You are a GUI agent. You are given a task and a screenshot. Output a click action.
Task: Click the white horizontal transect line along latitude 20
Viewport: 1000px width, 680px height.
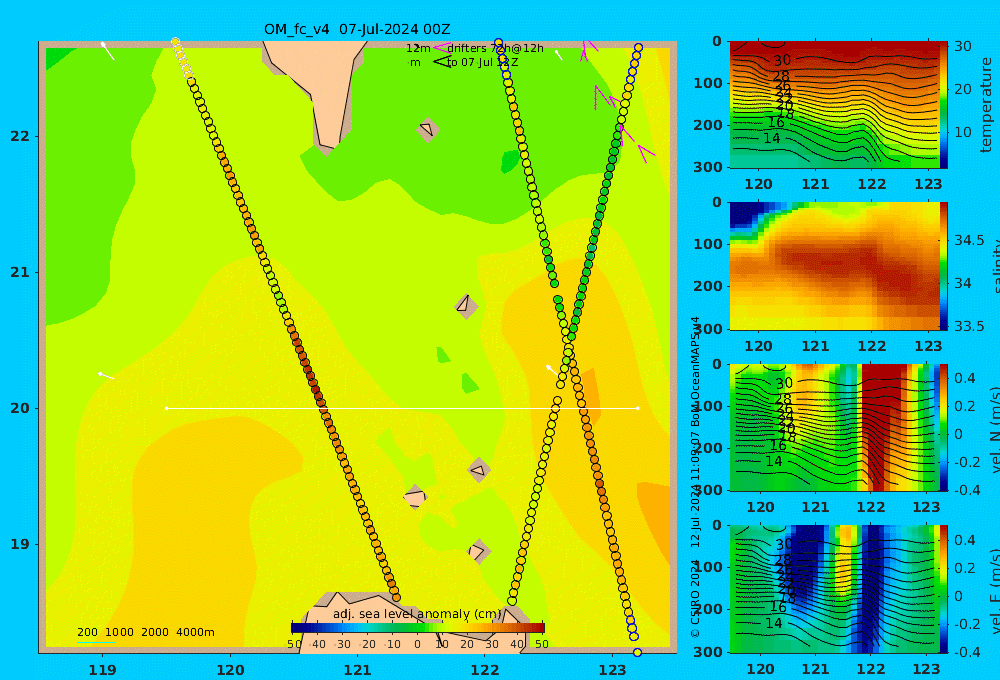(x=402, y=408)
